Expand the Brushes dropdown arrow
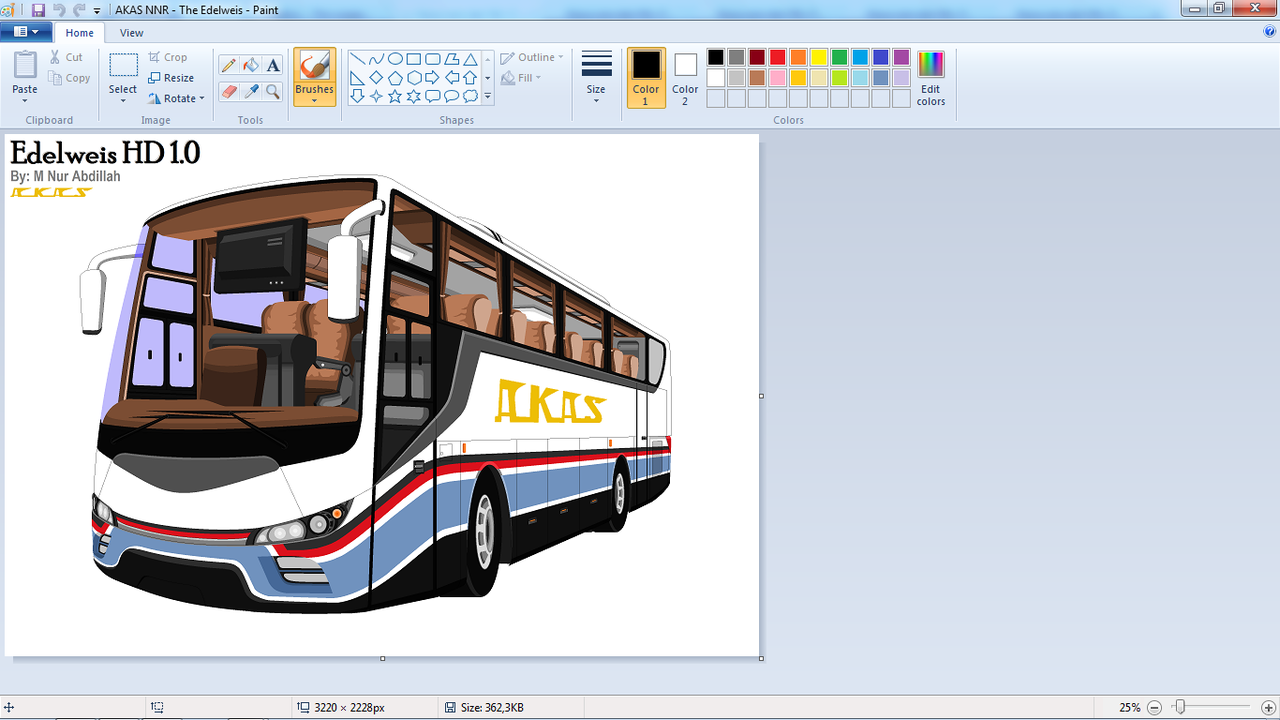Screen dimensions: 1280x720 (314, 100)
